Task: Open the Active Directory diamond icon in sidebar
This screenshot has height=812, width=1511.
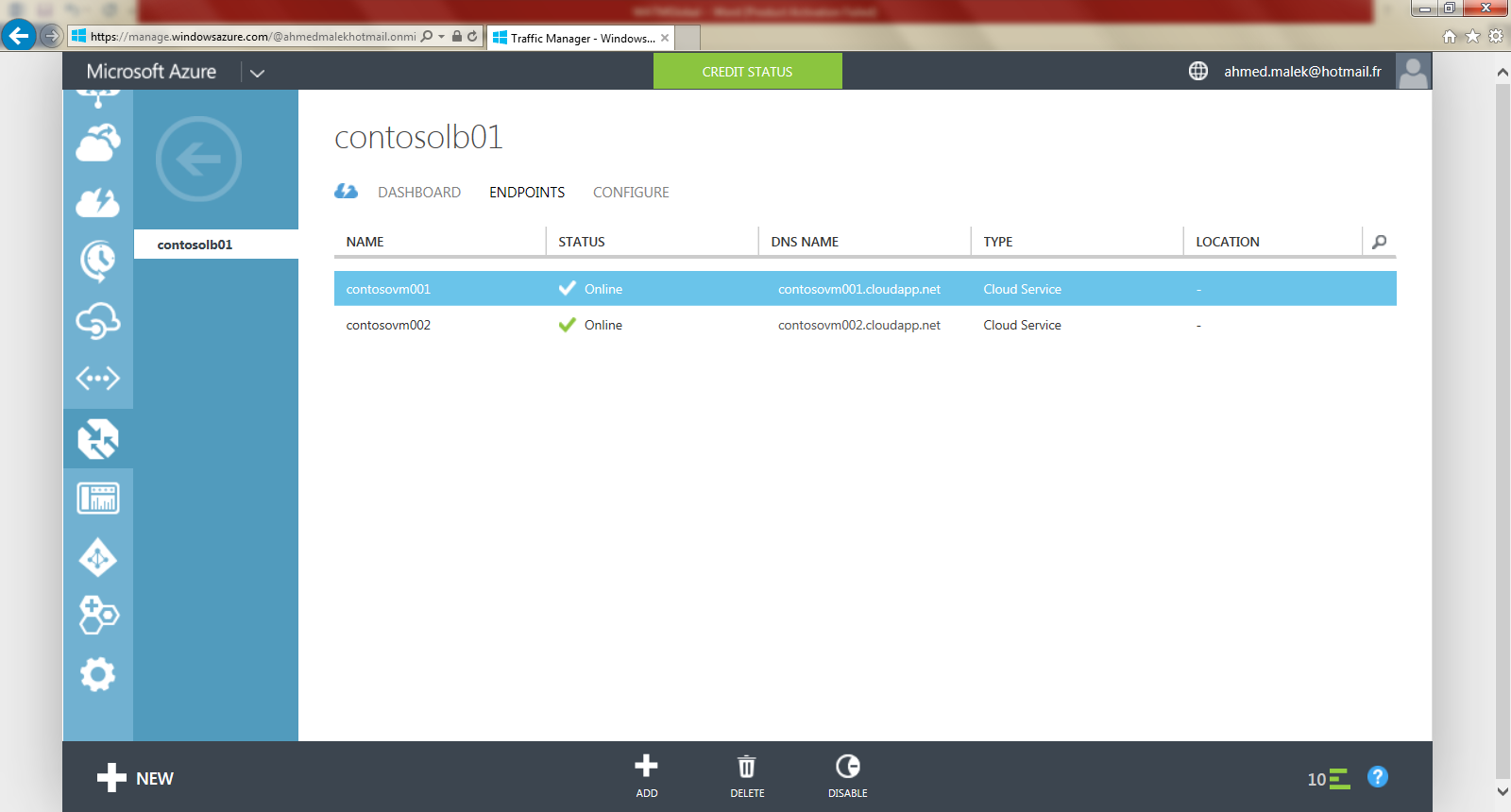Action: click(98, 557)
